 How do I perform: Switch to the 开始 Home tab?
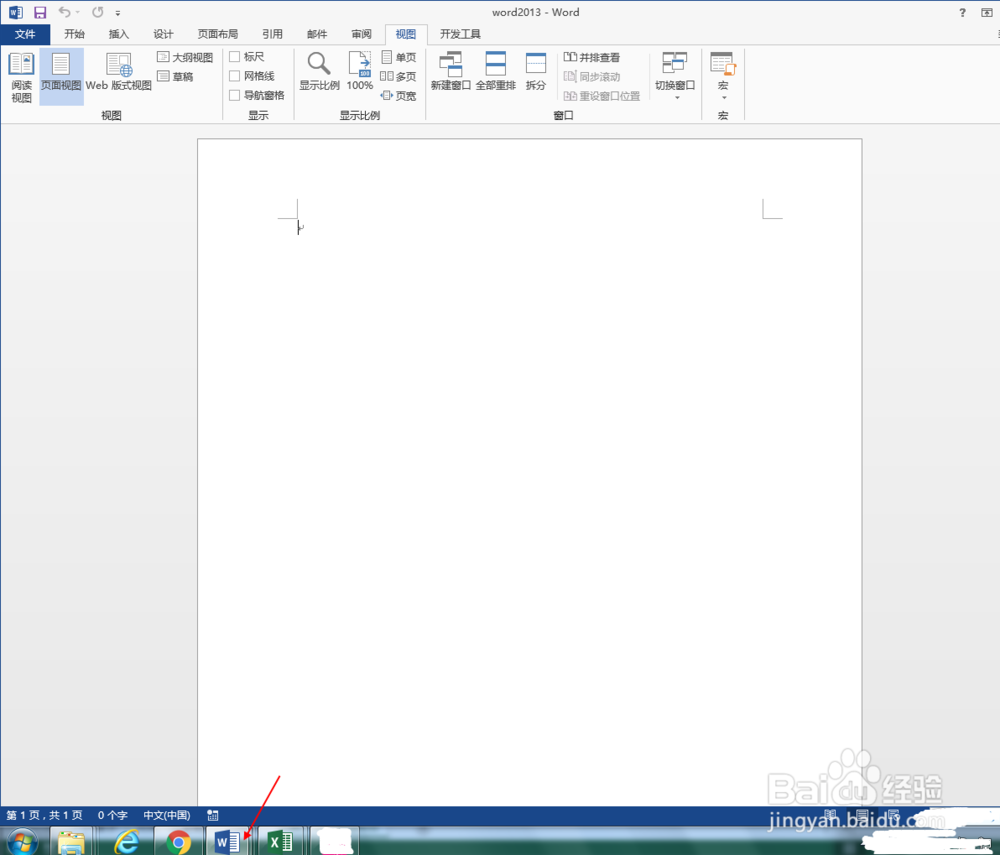[x=74, y=34]
